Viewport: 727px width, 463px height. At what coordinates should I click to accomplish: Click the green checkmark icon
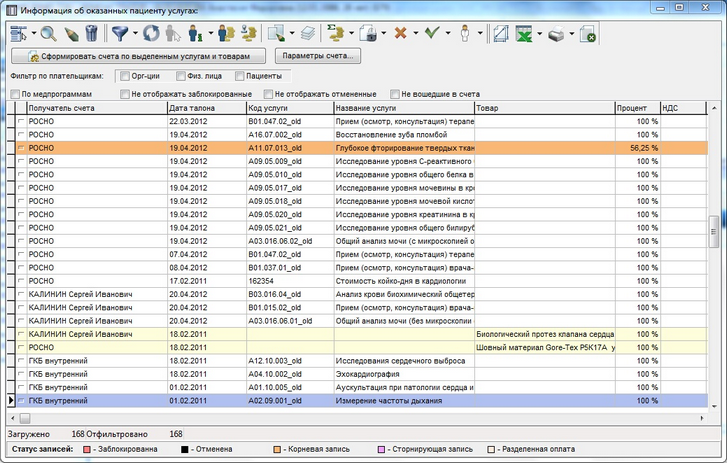point(432,32)
